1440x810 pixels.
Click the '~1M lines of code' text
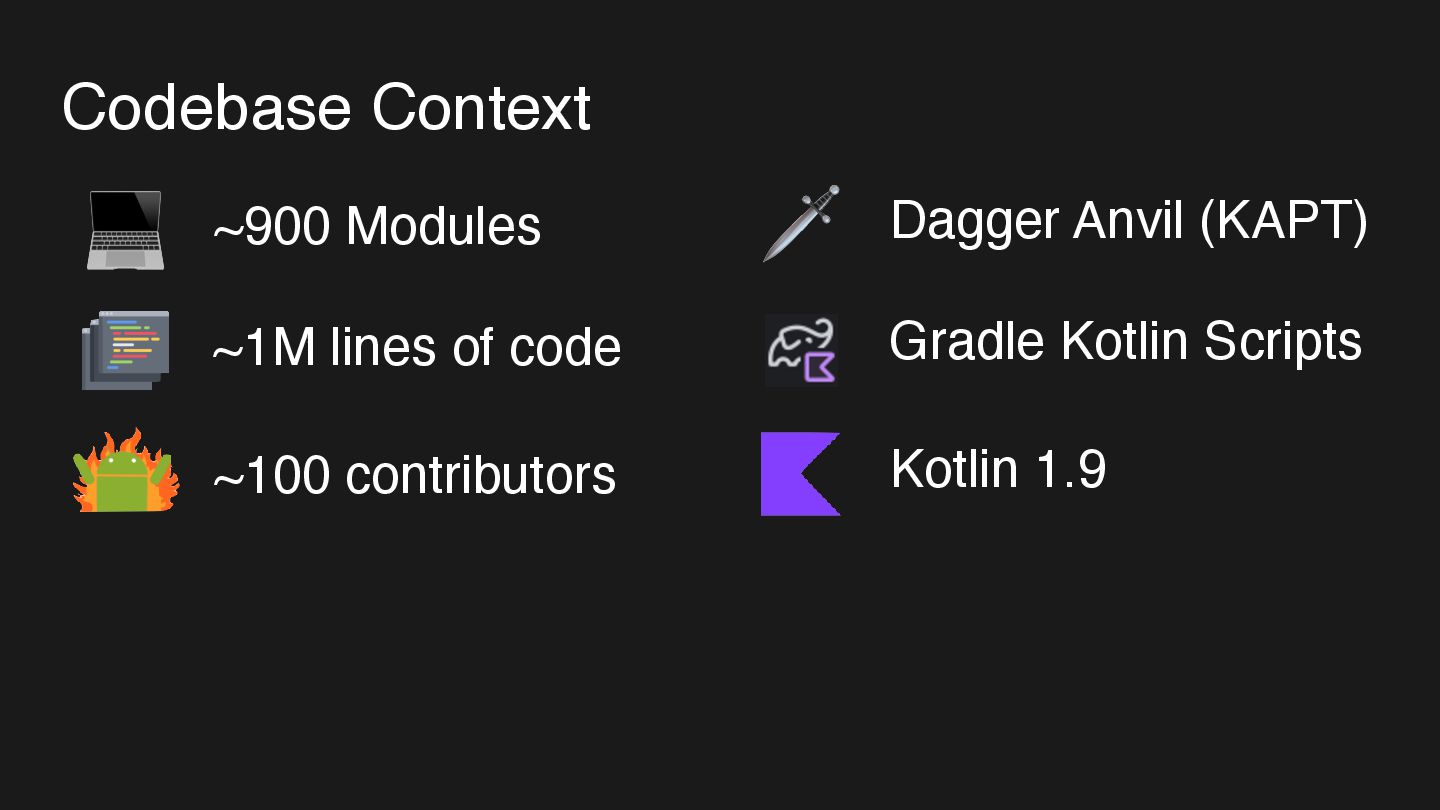pyautogui.click(x=416, y=348)
